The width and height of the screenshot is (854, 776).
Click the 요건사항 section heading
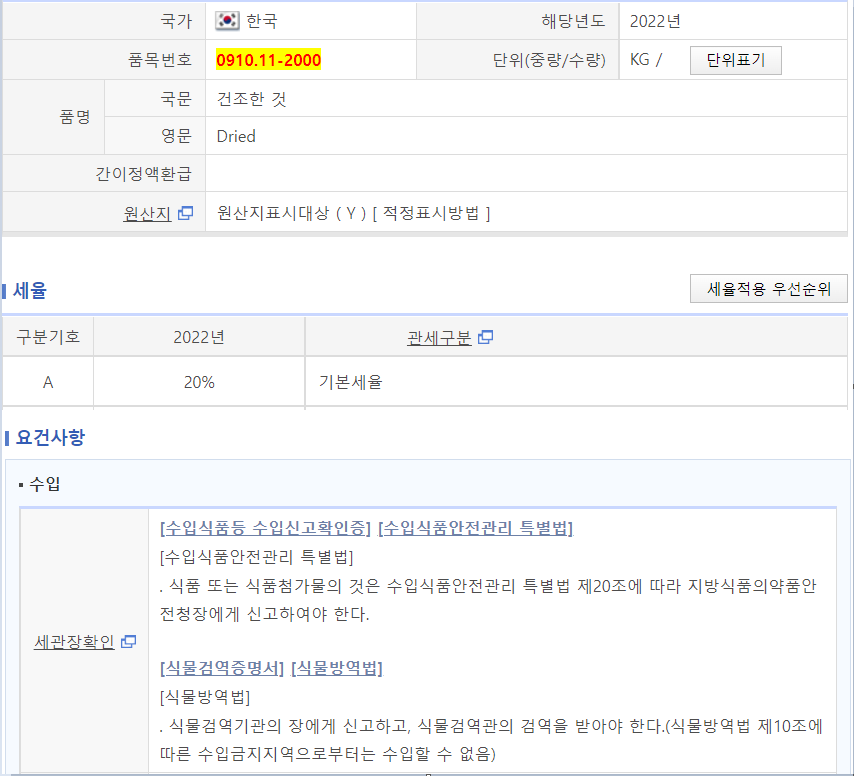coord(45,437)
